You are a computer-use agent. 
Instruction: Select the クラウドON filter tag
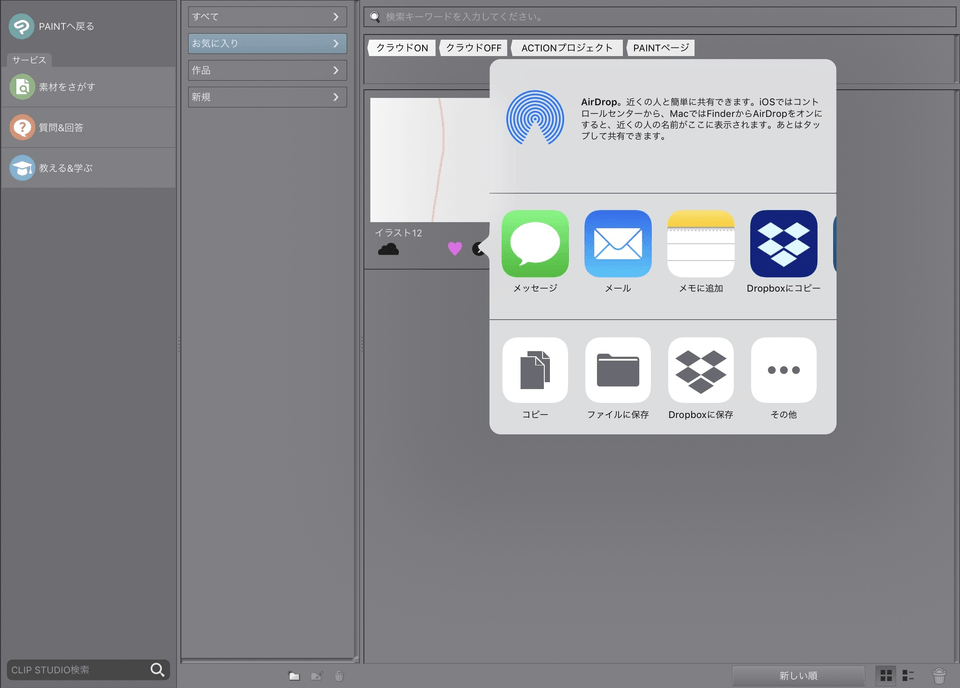pos(402,48)
